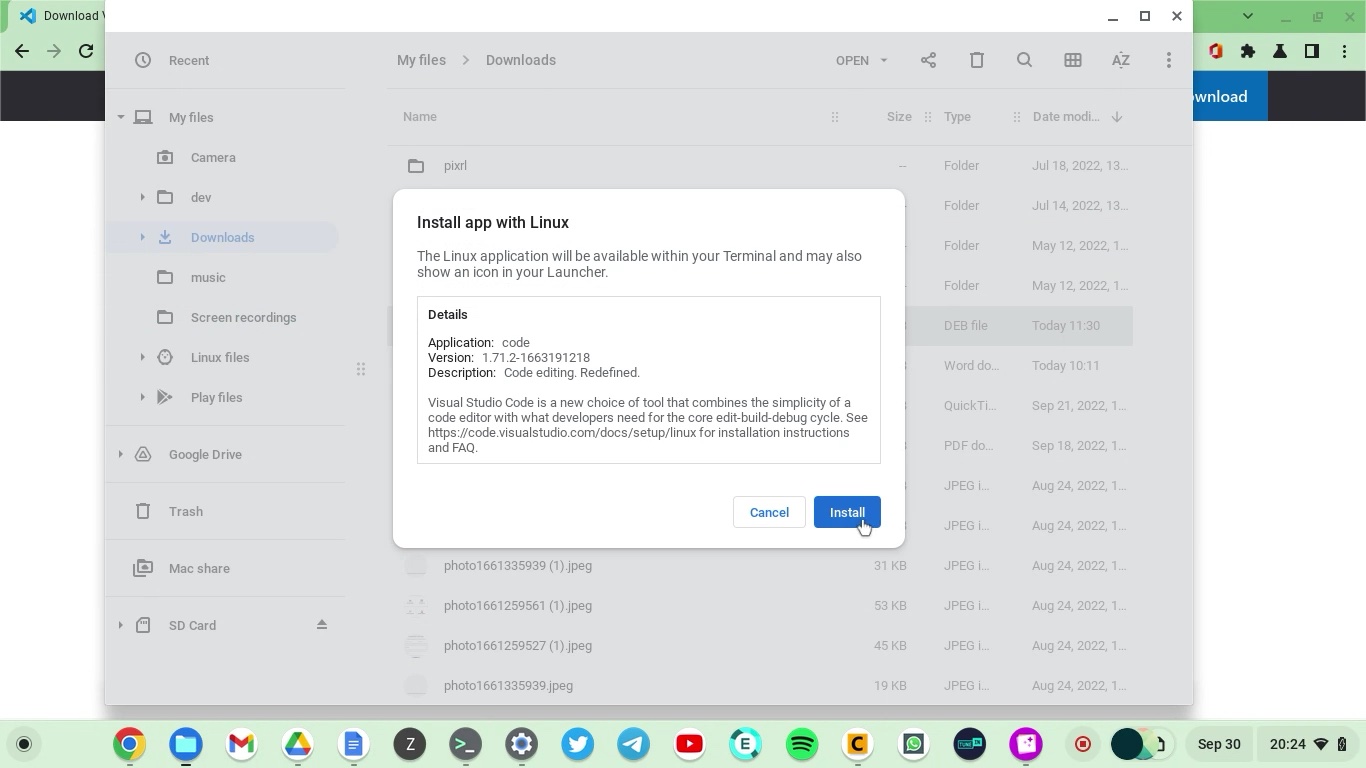Expand the SD Card node
The height and width of the screenshot is (768, 1366).
(121, 625)
